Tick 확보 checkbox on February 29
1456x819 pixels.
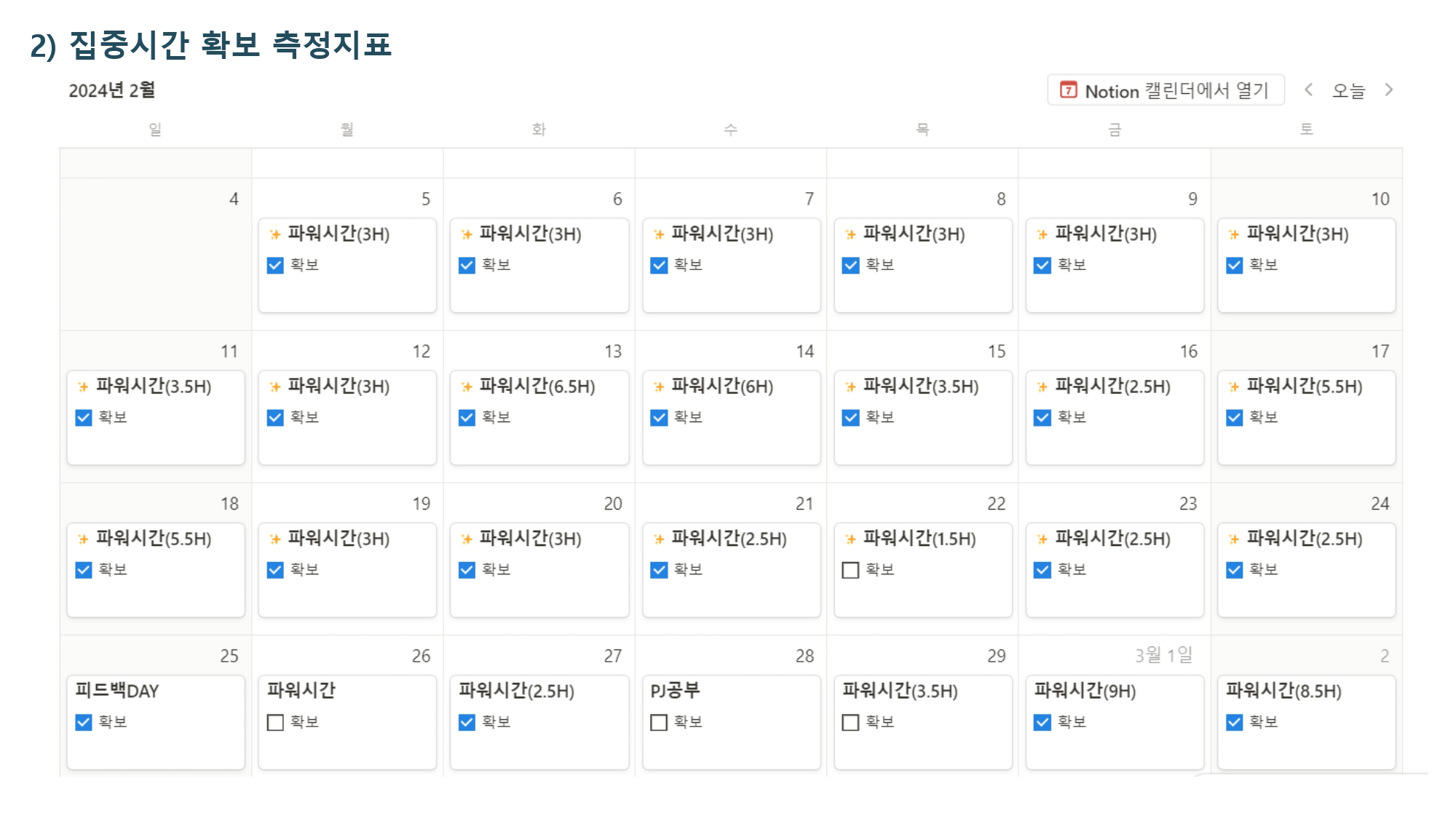coord(850,722)
